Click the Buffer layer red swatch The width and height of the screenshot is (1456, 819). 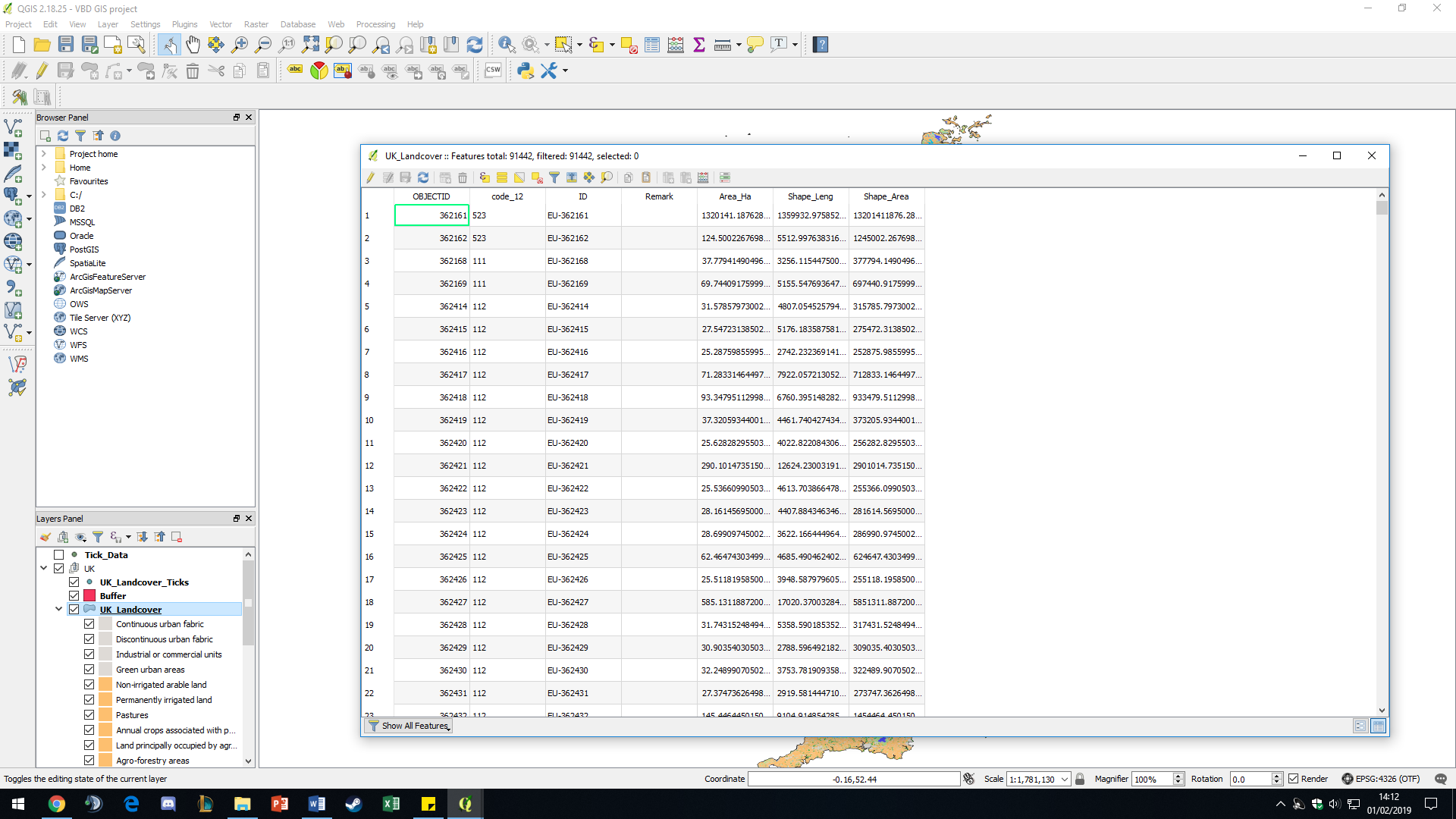click(x=89, y=596)
